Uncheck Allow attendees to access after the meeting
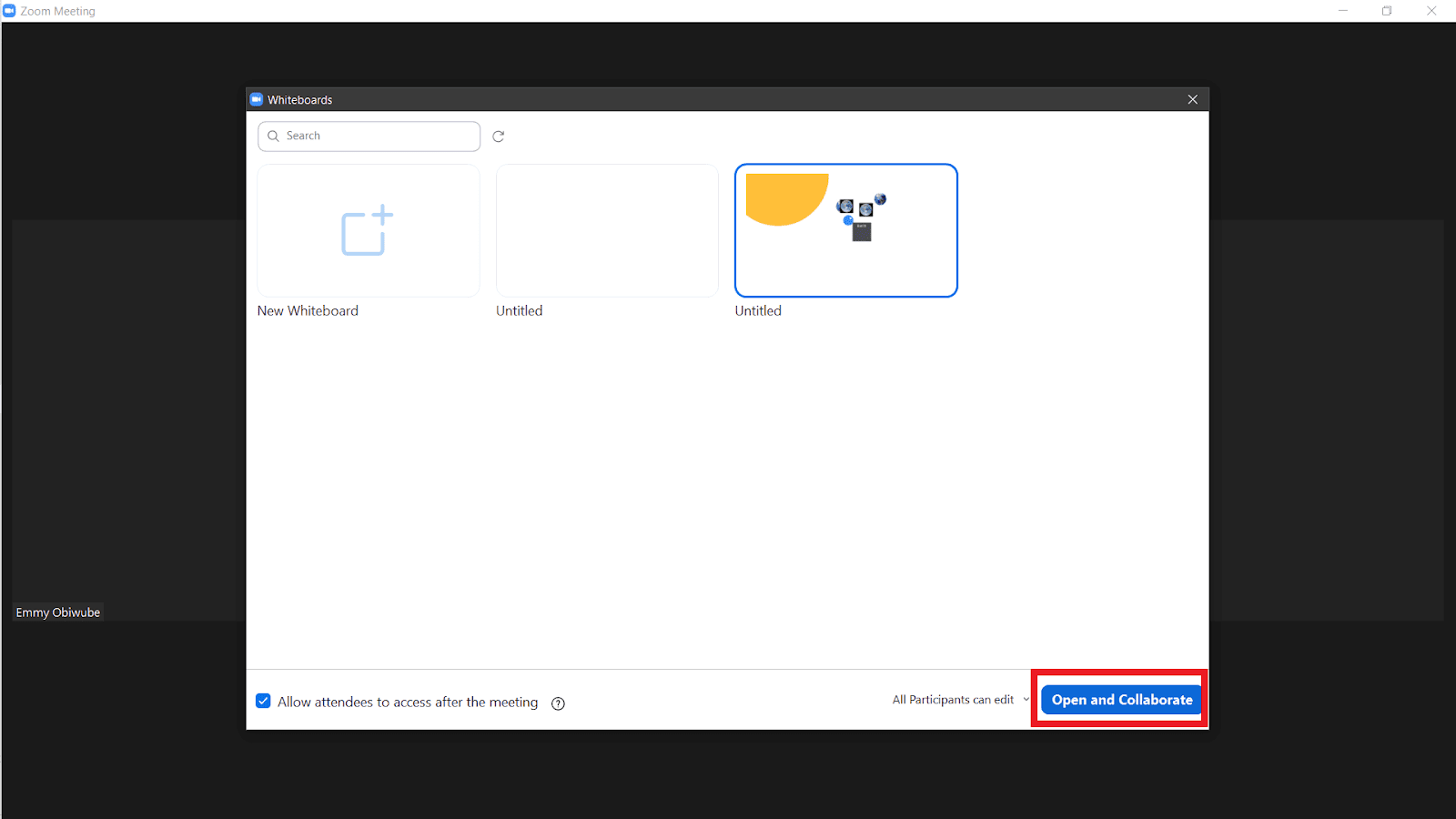The image size is (1456, 819). (263, 701)
